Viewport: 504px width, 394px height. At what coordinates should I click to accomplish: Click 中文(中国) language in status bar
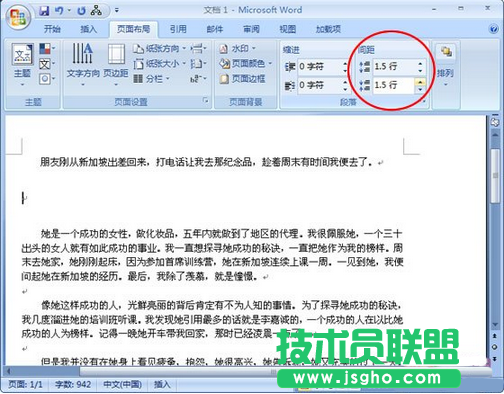pos(123,385)
